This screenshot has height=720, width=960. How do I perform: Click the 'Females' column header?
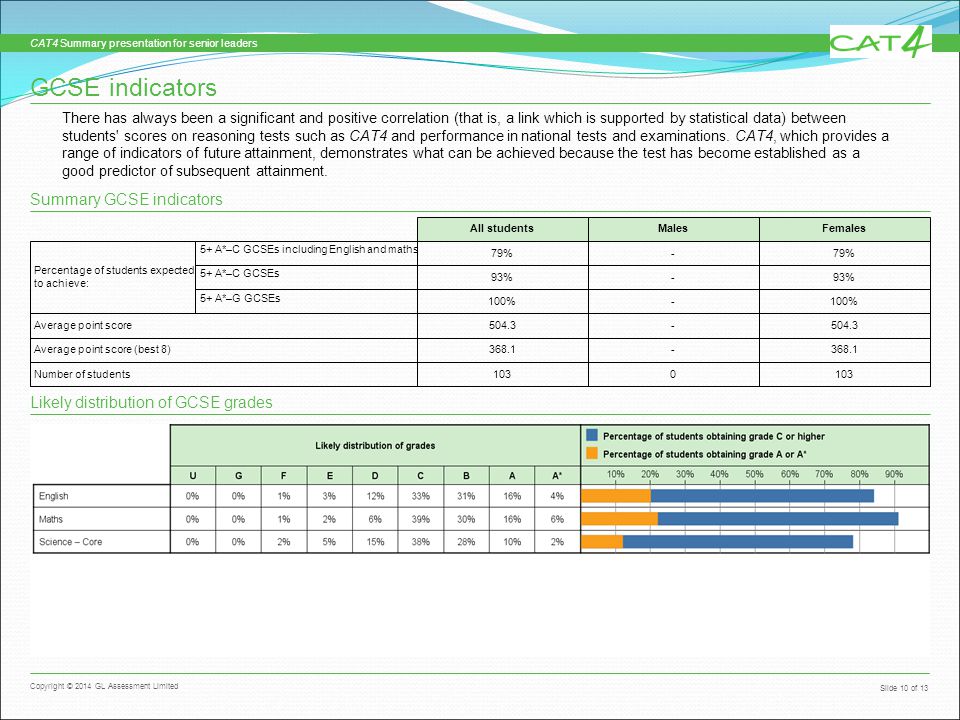coord(844,228)
